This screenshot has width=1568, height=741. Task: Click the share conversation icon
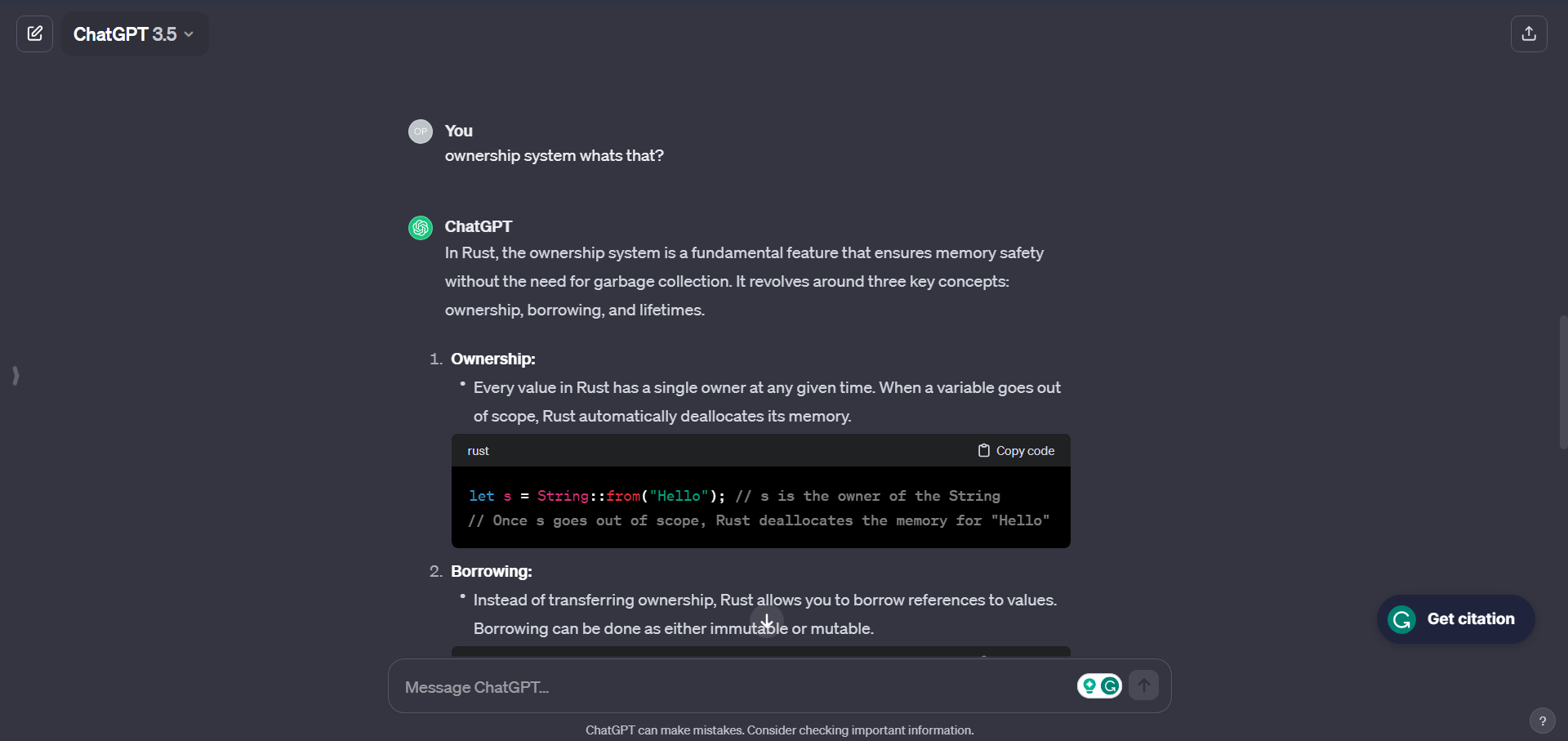click(x=1530, y=33)
